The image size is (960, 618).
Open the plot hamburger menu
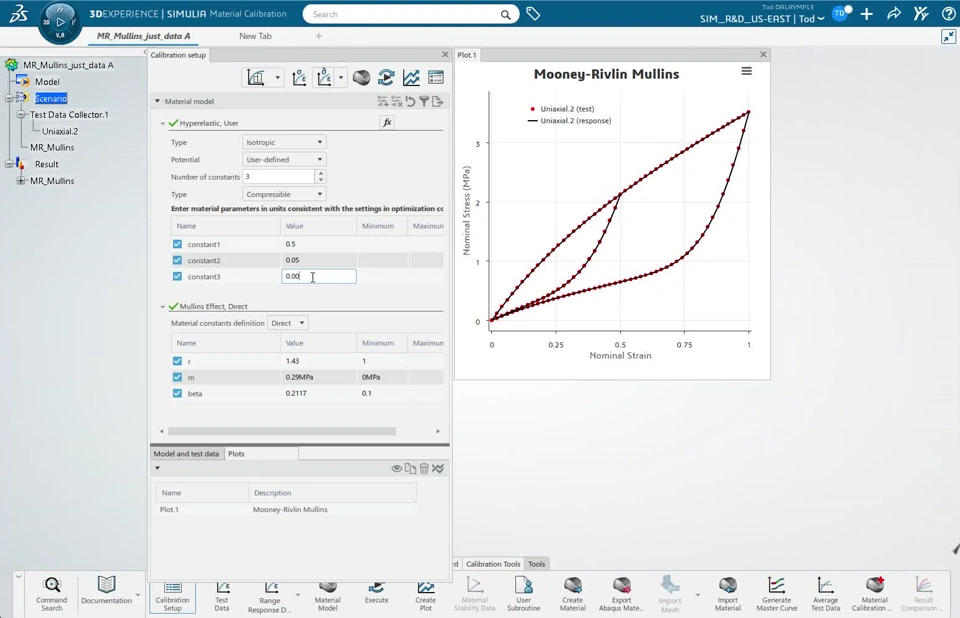coord(746,72)
